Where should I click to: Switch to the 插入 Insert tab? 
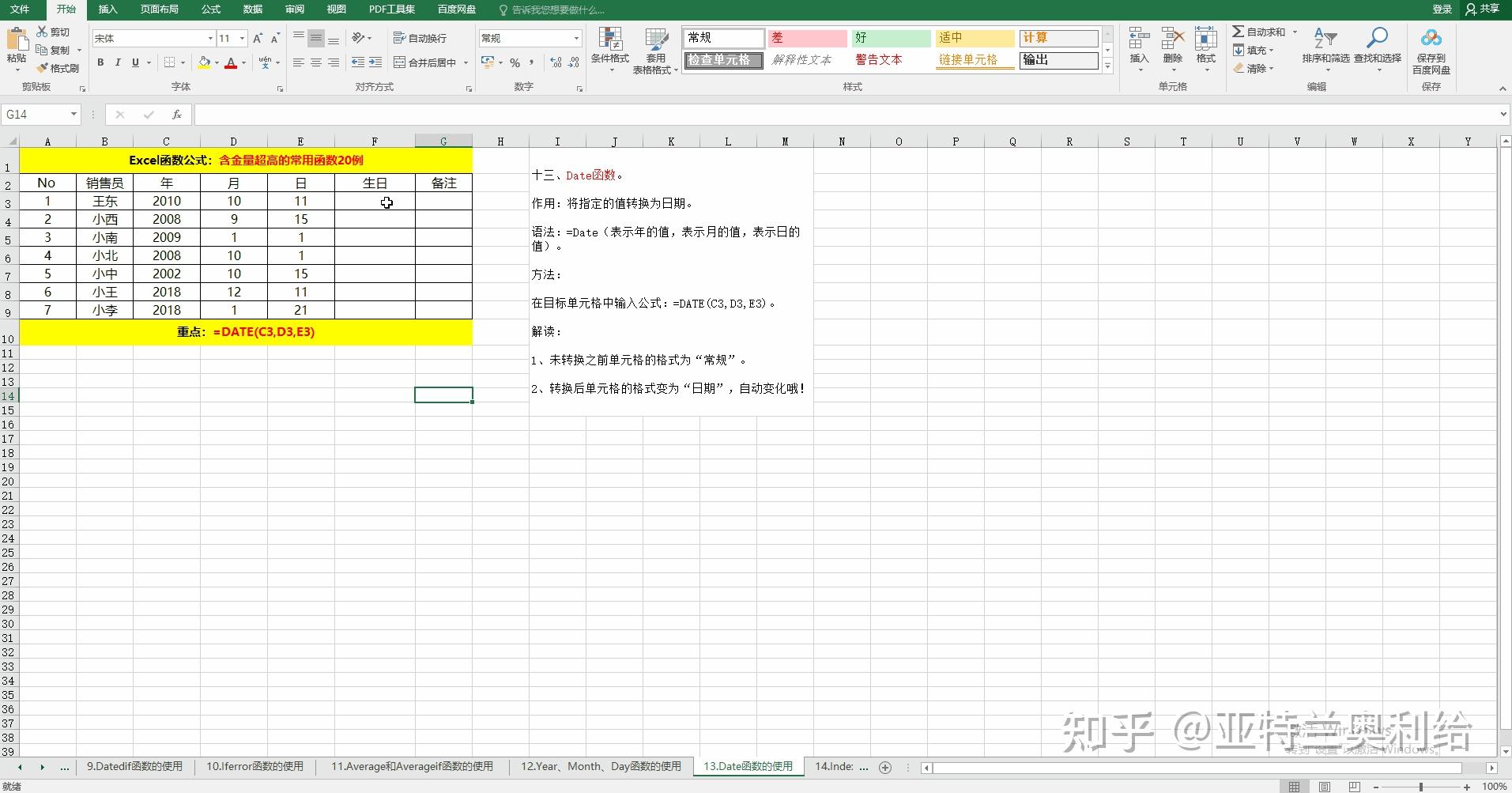[x=107, y=9]
